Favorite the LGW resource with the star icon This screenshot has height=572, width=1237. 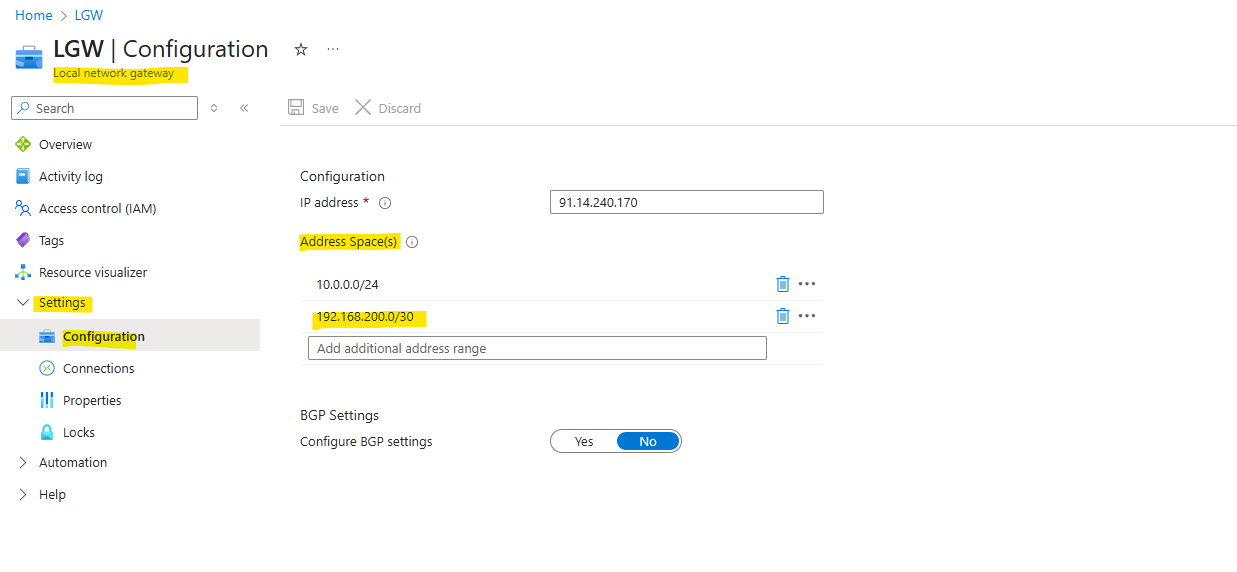pos(300,49)
